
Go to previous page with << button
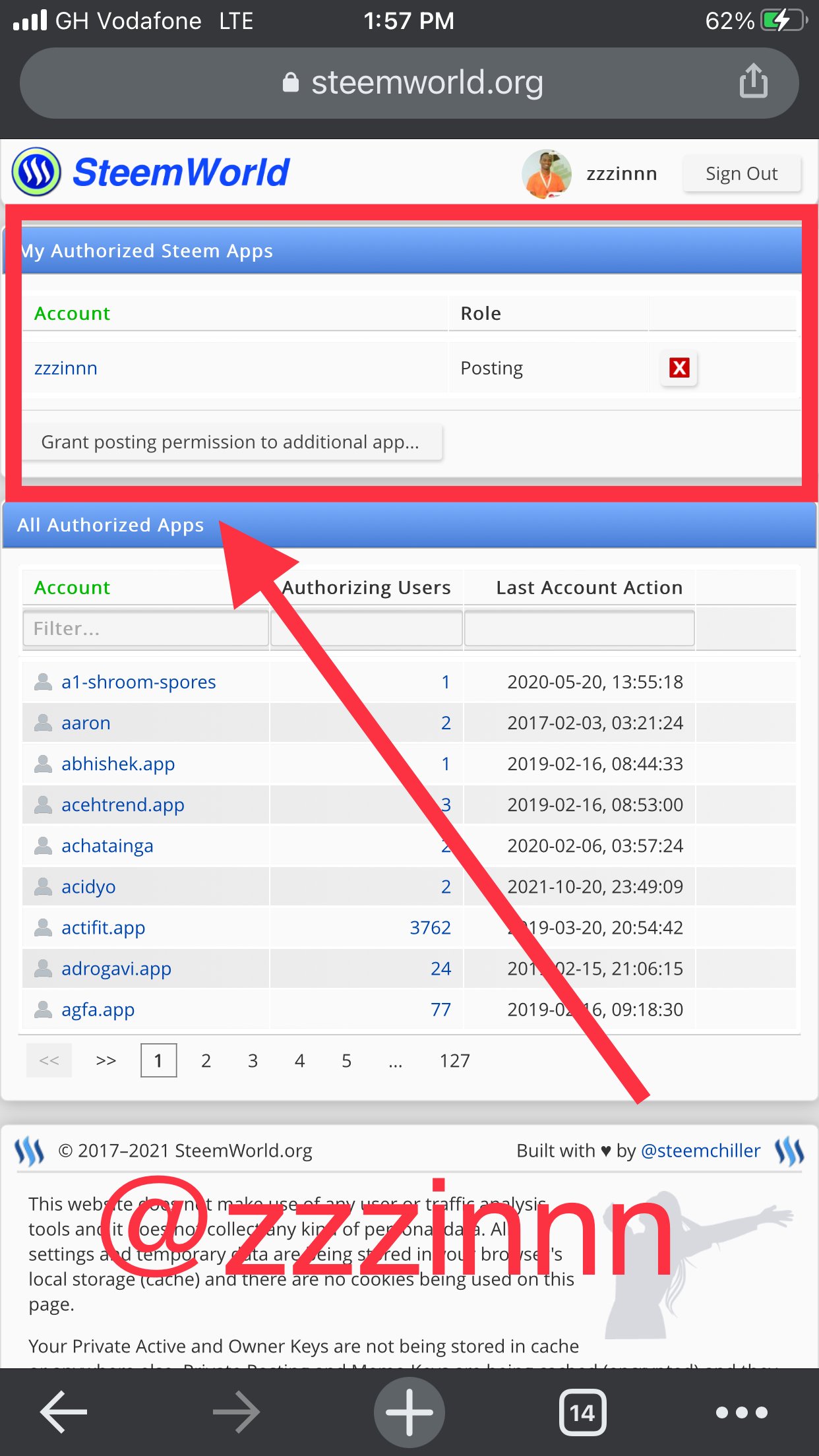click(x=49, y=1060)
